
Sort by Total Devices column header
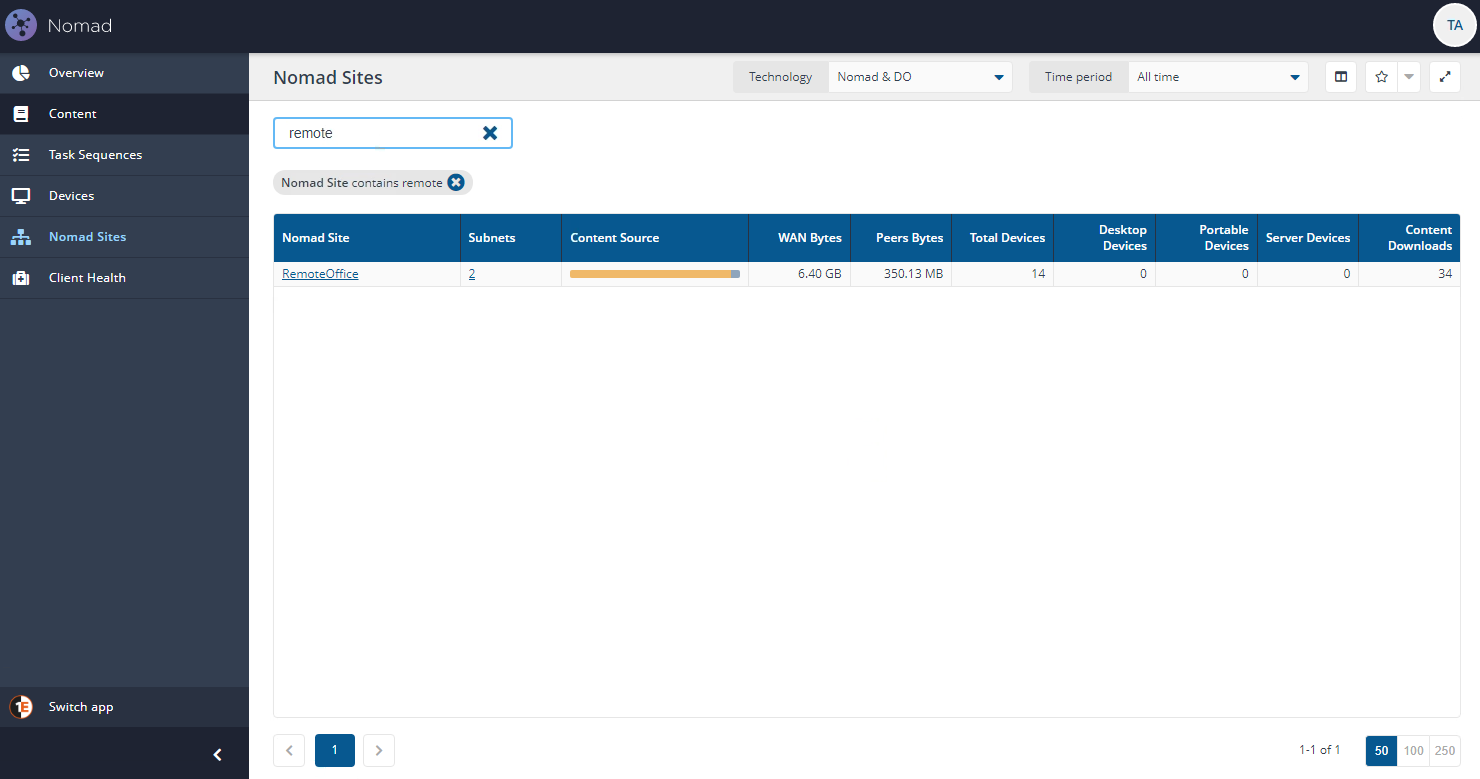[x=1003, y=238]
